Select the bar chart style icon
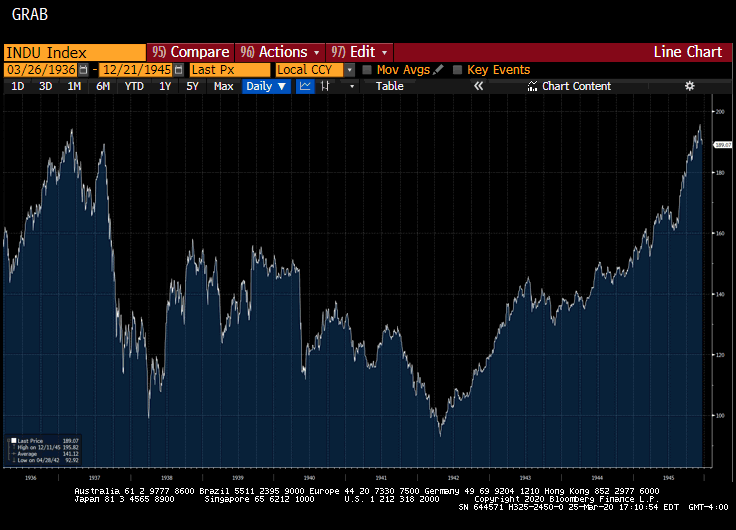 click(x=326, y=87)
